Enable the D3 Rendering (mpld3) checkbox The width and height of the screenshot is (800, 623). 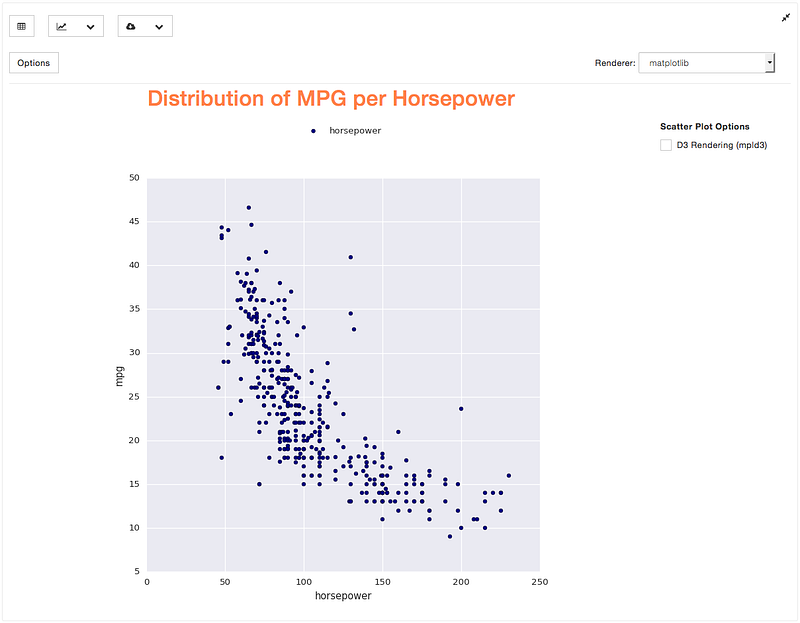click(666, 145)
